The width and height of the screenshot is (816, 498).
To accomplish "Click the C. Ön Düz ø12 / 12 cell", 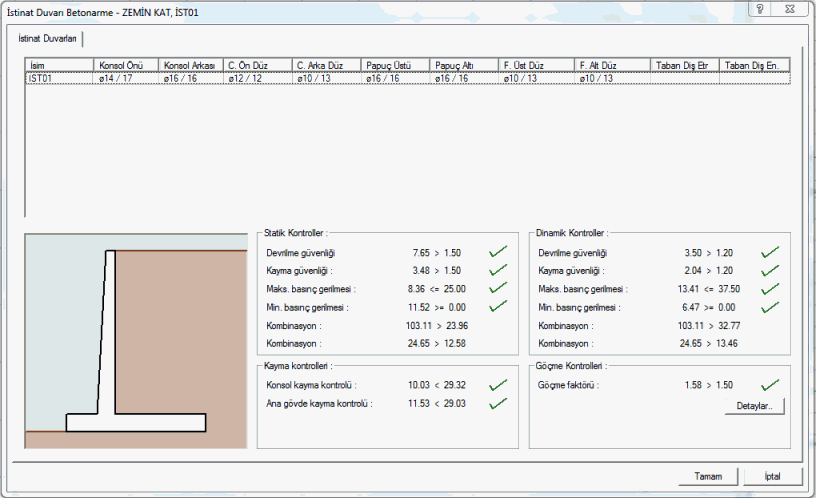I will 257,77.
